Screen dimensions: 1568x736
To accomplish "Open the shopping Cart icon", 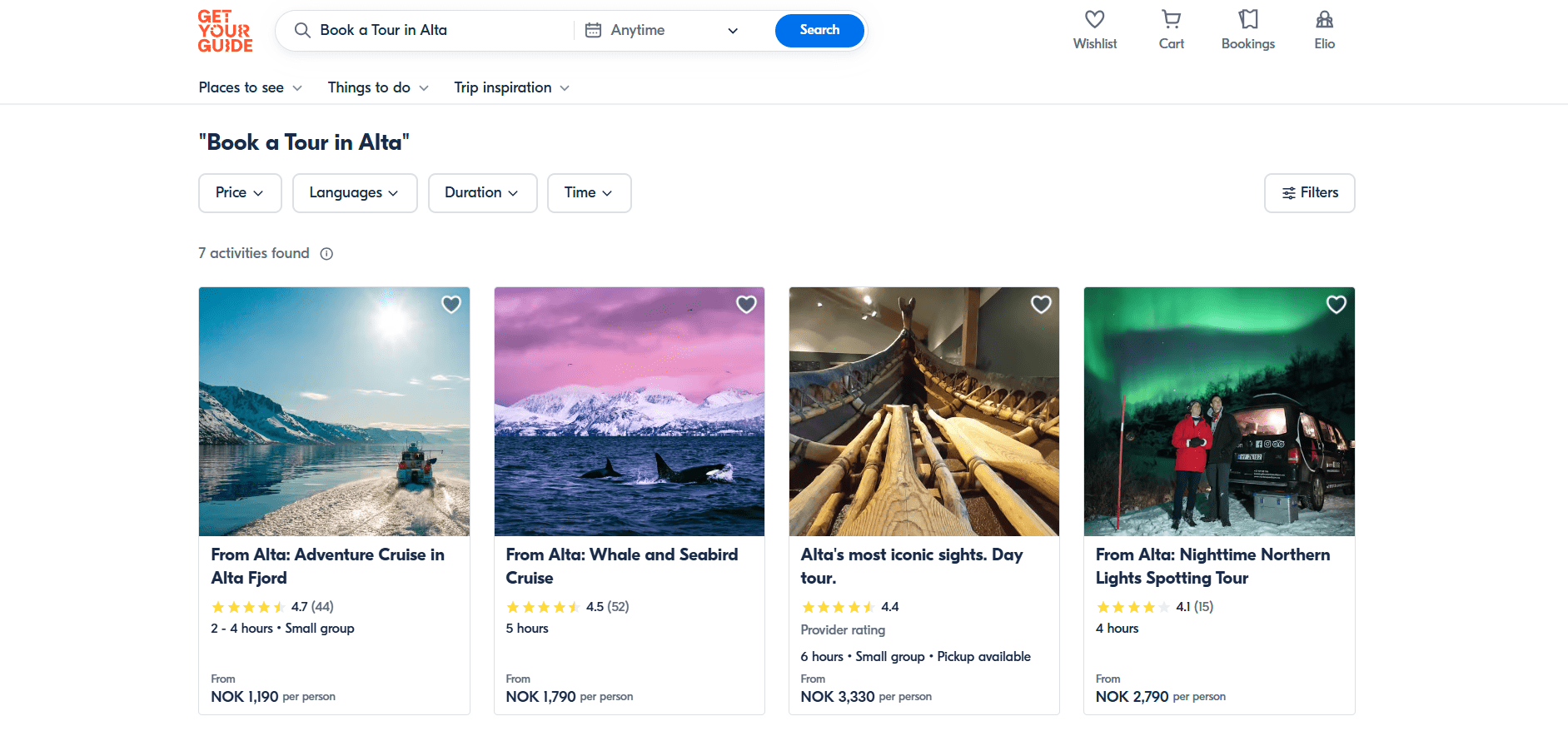I will tap(1171, 20).
